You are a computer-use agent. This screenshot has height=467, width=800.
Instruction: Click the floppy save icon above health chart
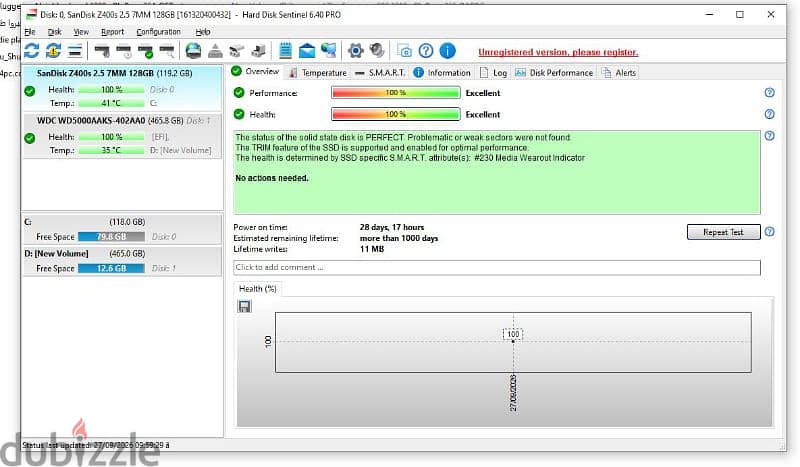pos(244,306)
